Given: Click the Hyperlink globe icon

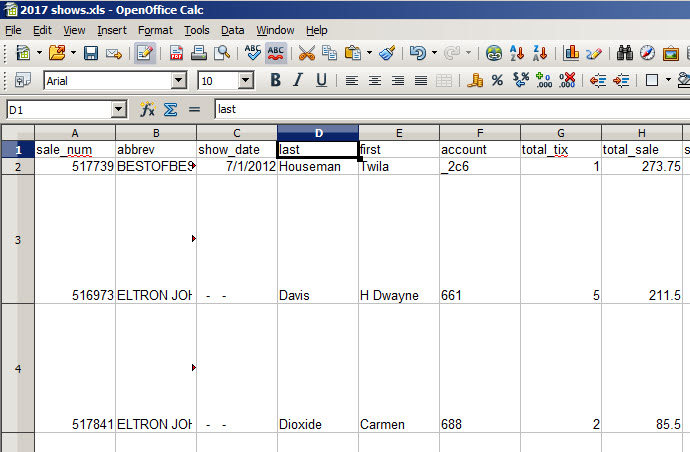Looking at the screenshot, I should tap(494, 53).
